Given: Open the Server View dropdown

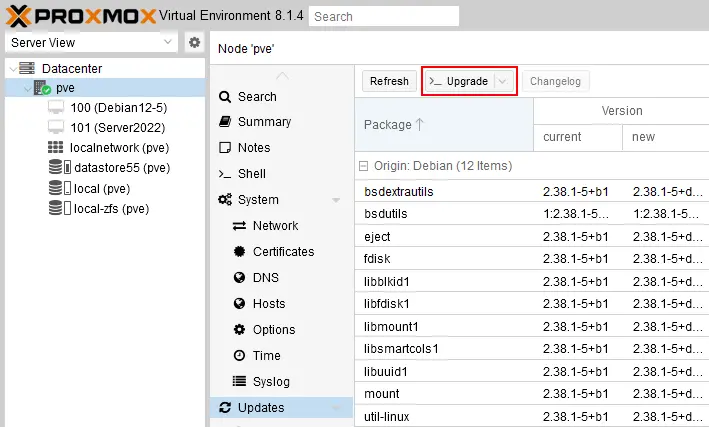Looking at the screenshot, I should [x=168, y=42].
